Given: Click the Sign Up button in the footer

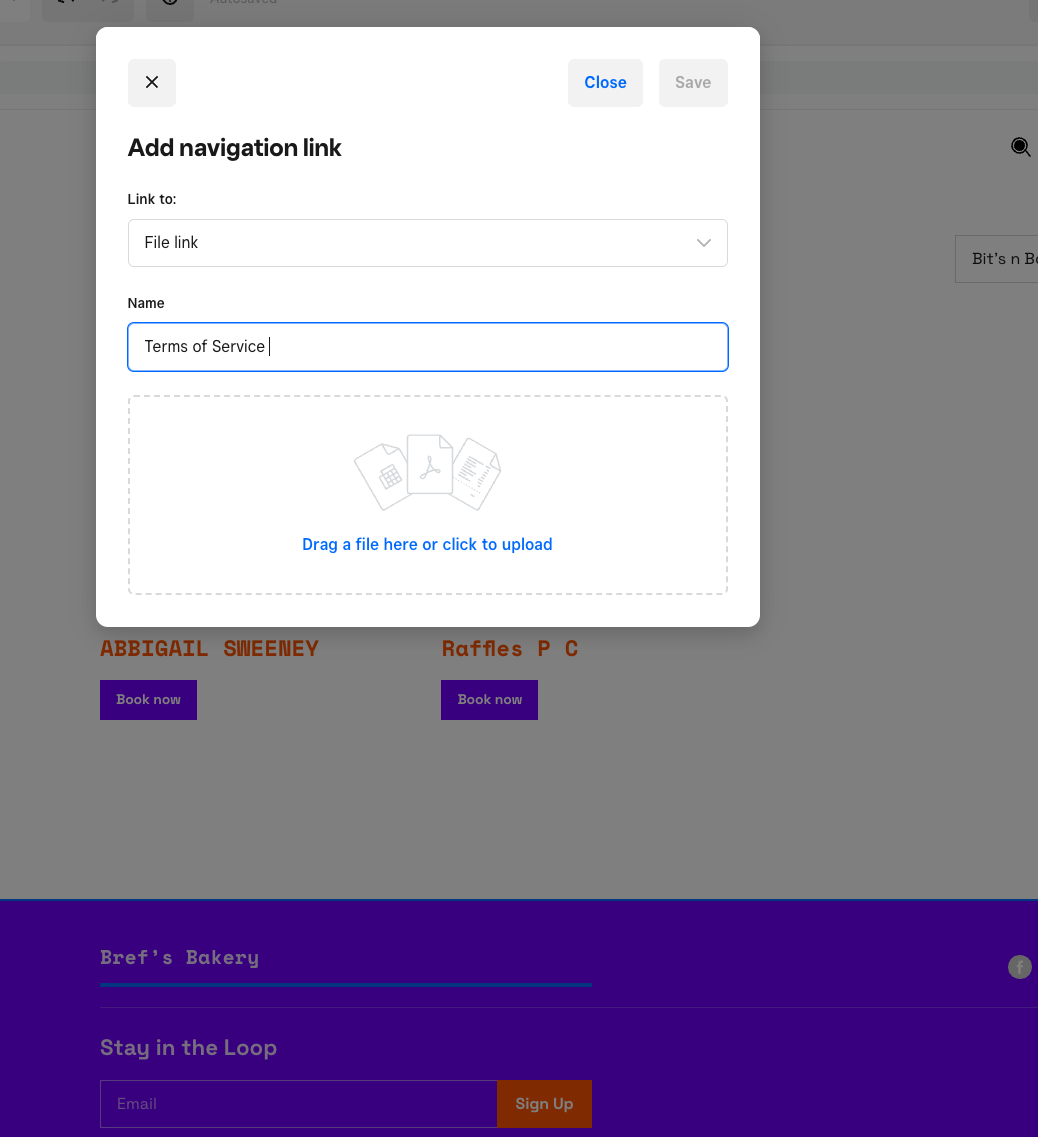Looking at the screenshot, I should point(544,1103).
